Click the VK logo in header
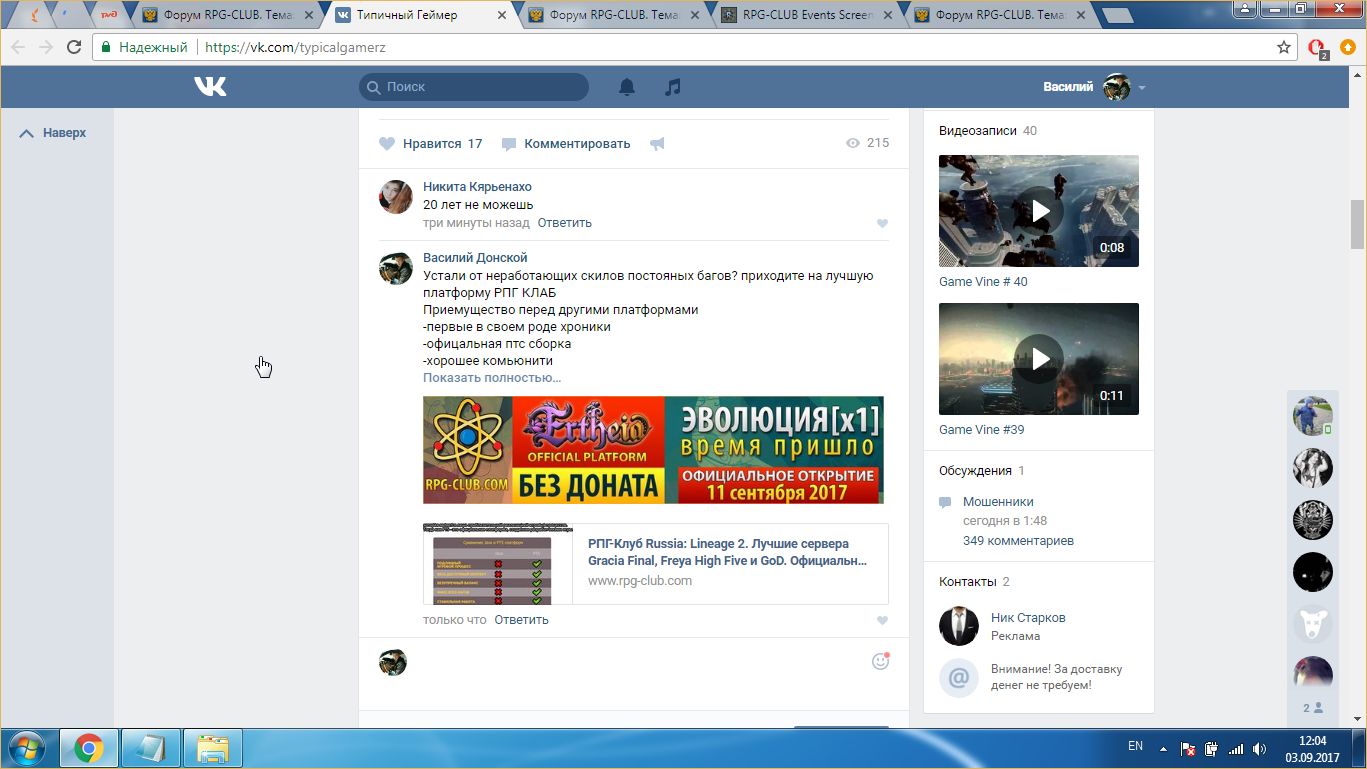 [x=210, y=87]
